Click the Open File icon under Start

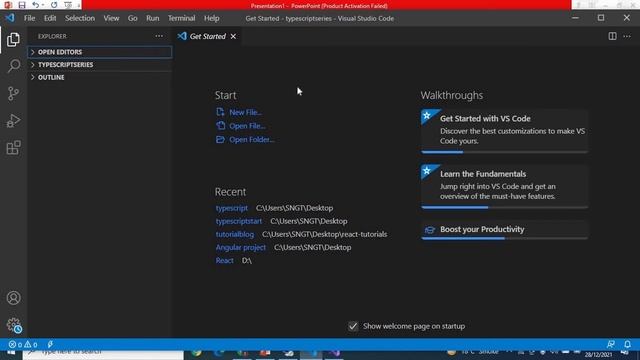(220, 126)
